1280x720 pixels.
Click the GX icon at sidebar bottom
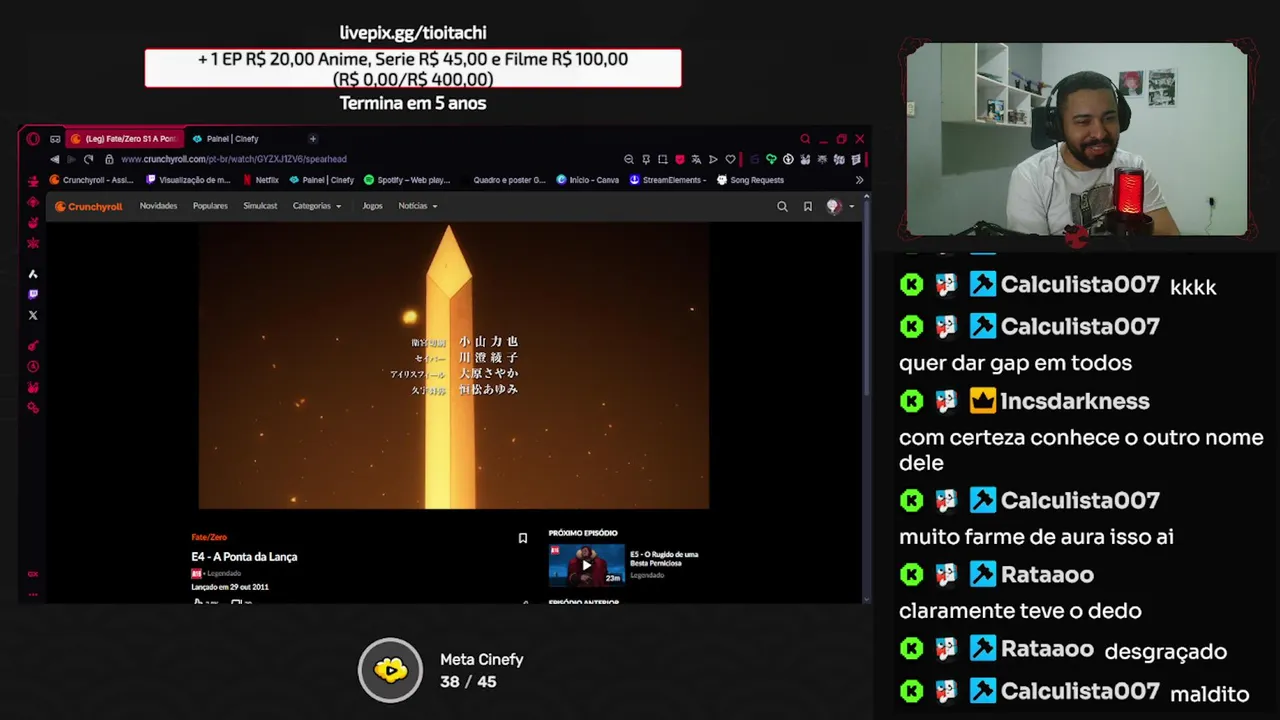point(33,574)
